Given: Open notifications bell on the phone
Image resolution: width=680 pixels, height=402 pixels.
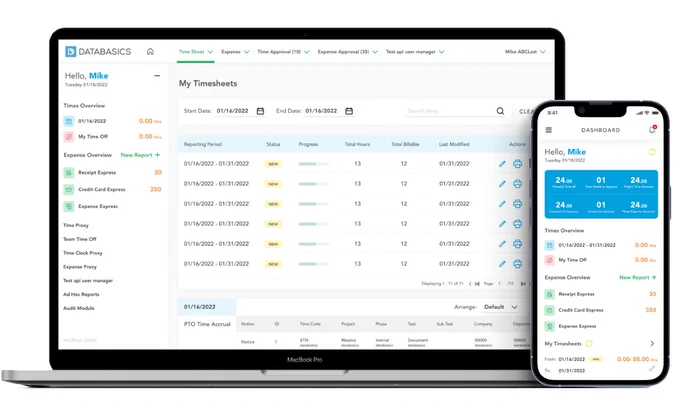Looking at the screenshot, I should [652, 129].
